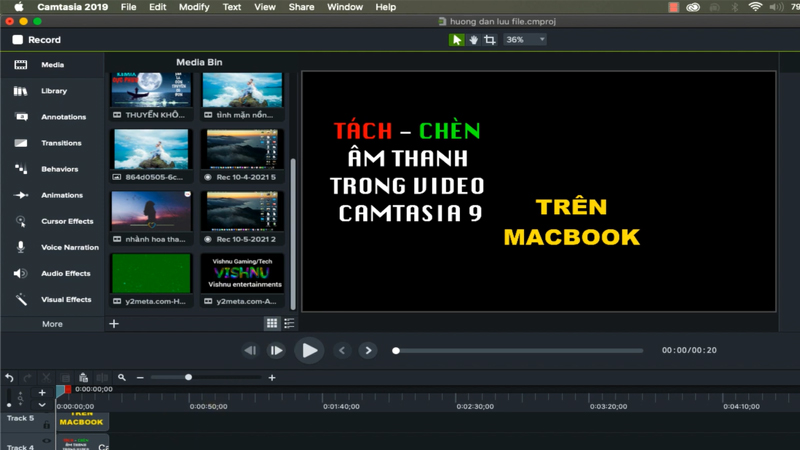Switch Media Bin to list view
This screenshot has height=450, width=800.
click(289, 323)
